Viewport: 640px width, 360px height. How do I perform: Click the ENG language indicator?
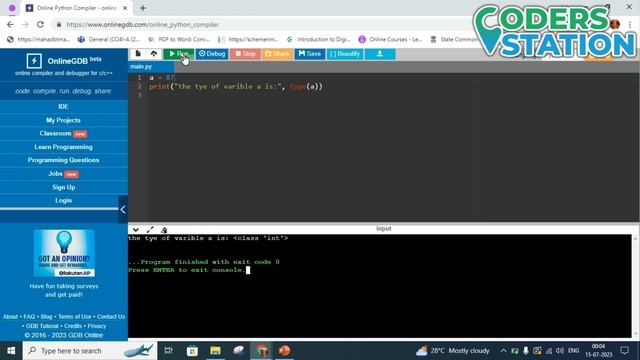[x=573, y=351]
